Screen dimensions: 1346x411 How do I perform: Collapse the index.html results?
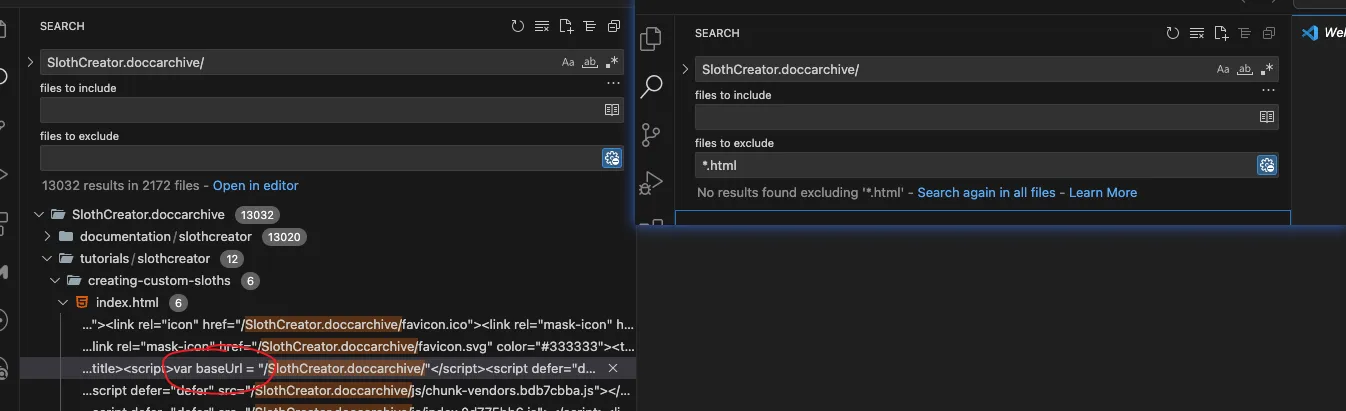(63, 303)
